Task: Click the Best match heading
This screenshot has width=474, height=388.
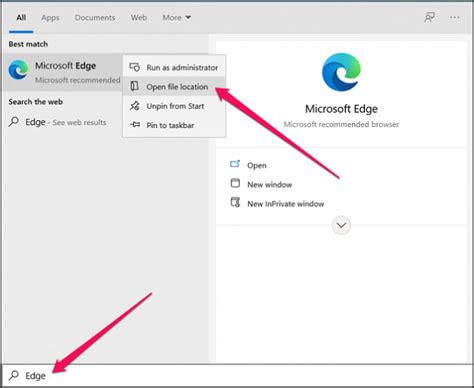Action: (x=28, y=44)
